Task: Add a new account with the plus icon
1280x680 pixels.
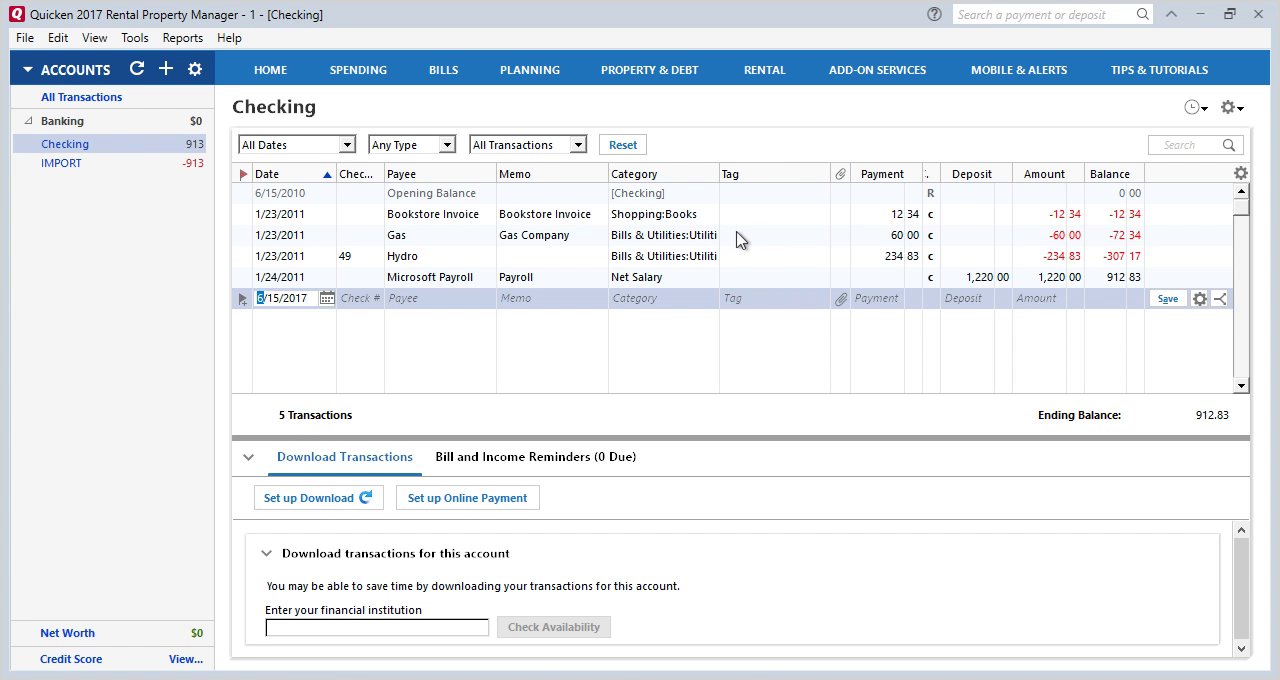Action: pos(166,69)
